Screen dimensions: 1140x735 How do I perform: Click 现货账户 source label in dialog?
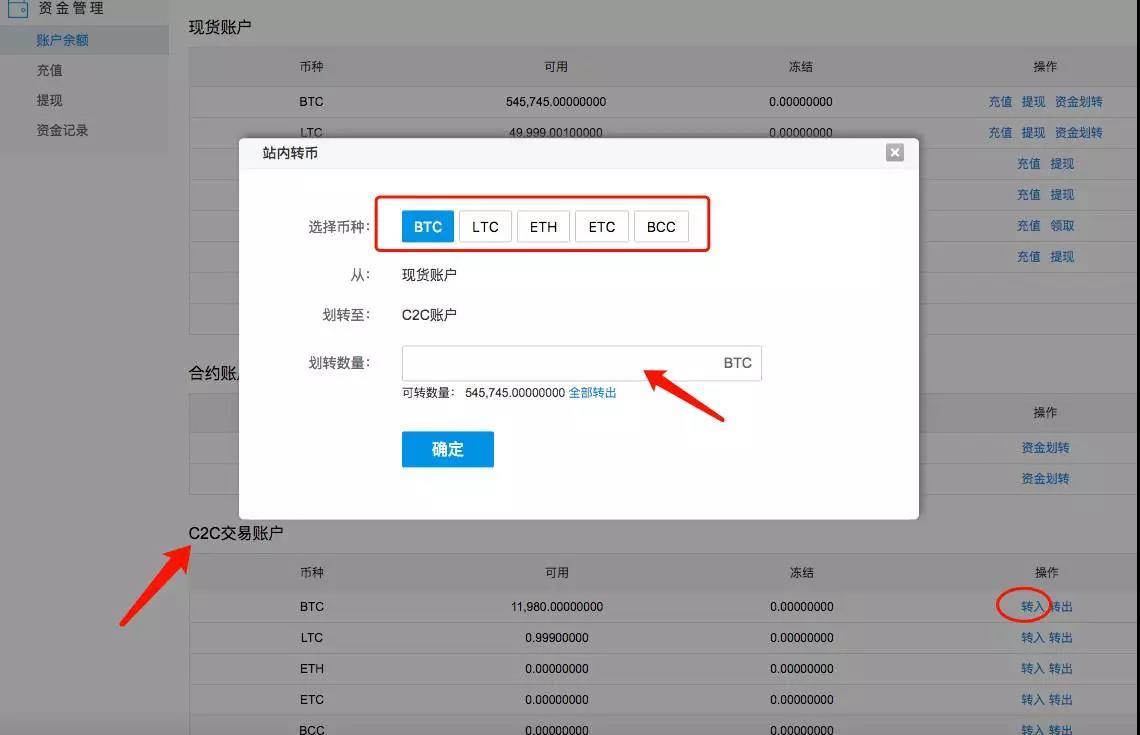point(429,275)
